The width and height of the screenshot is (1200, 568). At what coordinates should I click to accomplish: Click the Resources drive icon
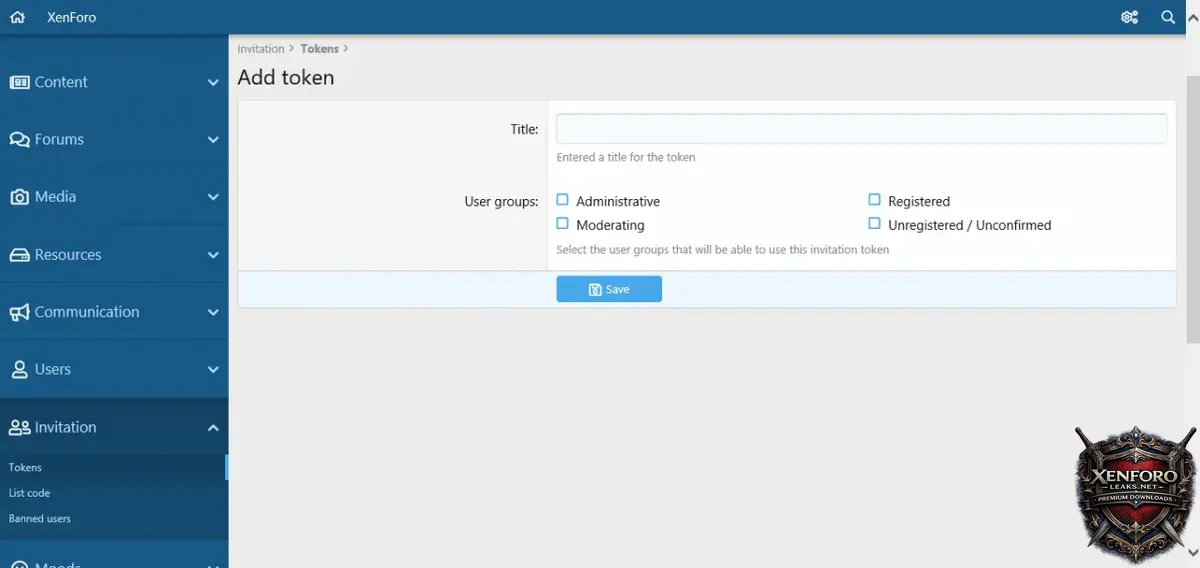[x=19, y=255]
